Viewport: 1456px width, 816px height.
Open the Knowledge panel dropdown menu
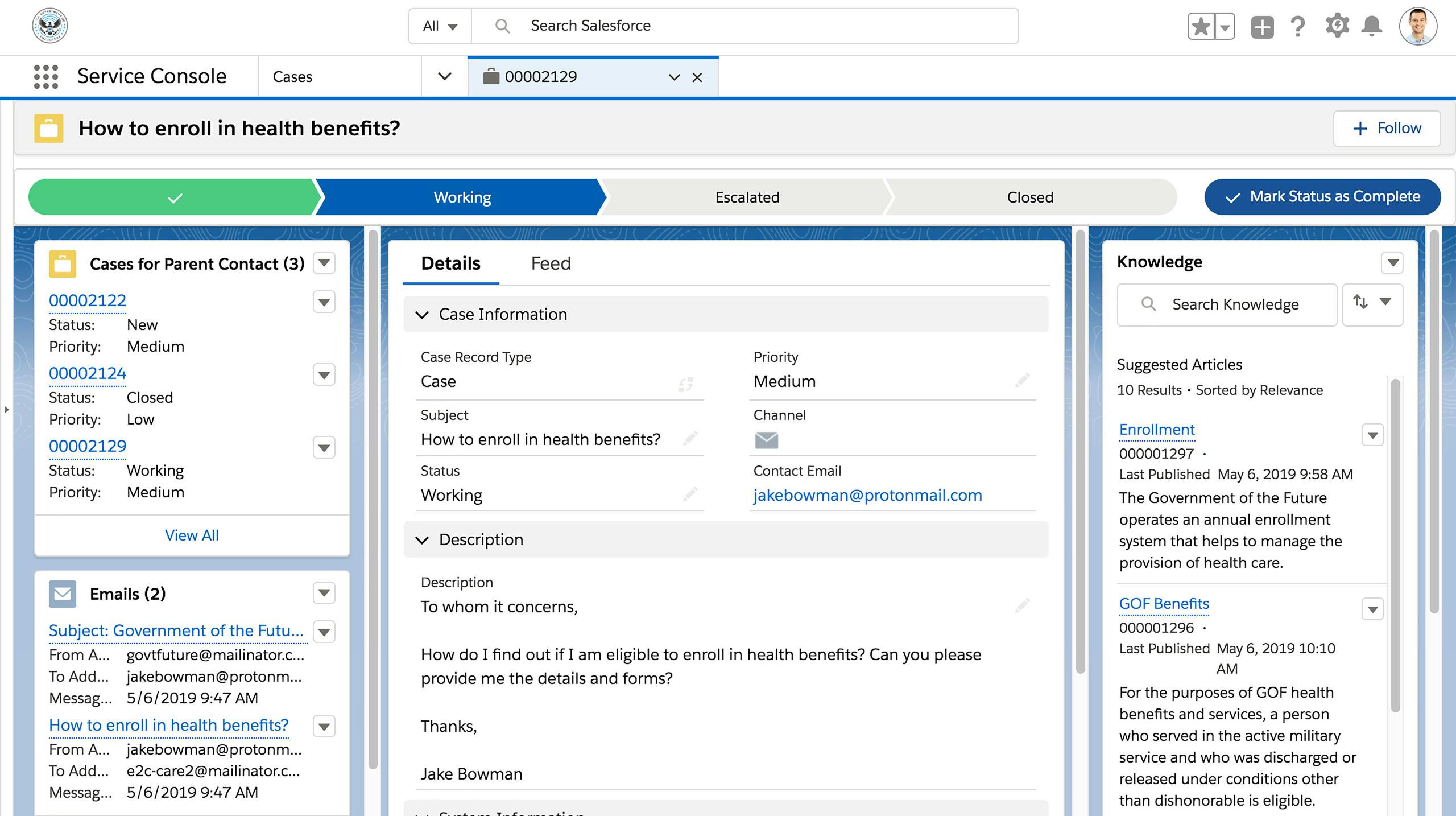1393,263
